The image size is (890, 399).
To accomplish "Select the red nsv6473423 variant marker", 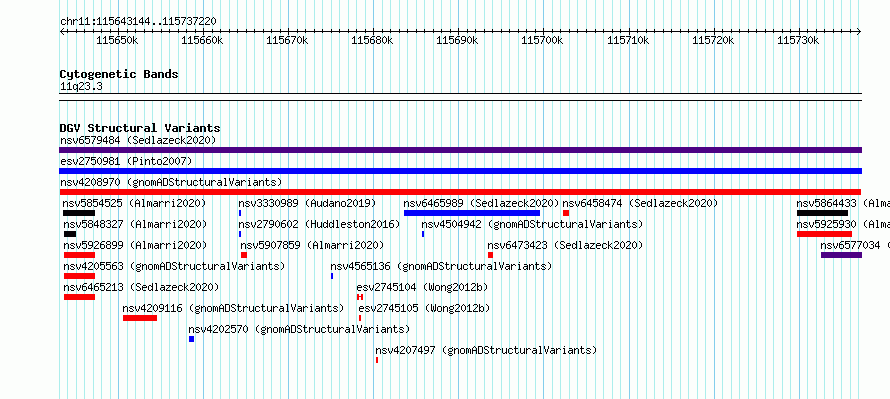I will (x=490, y=255).
